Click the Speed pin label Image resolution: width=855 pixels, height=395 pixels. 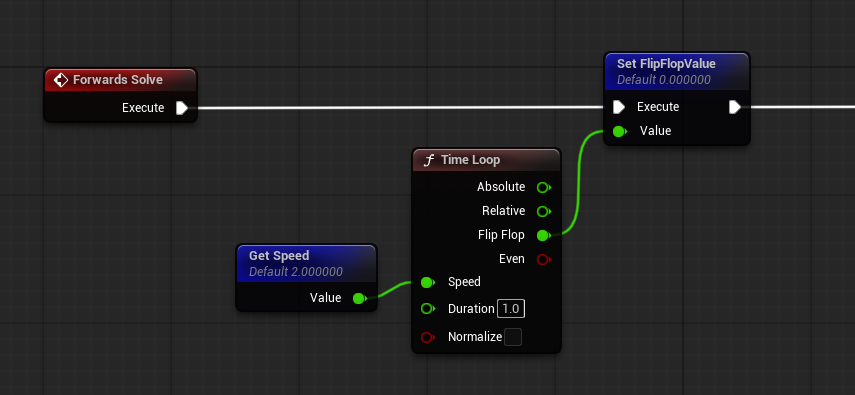click(x=464, y=282)
